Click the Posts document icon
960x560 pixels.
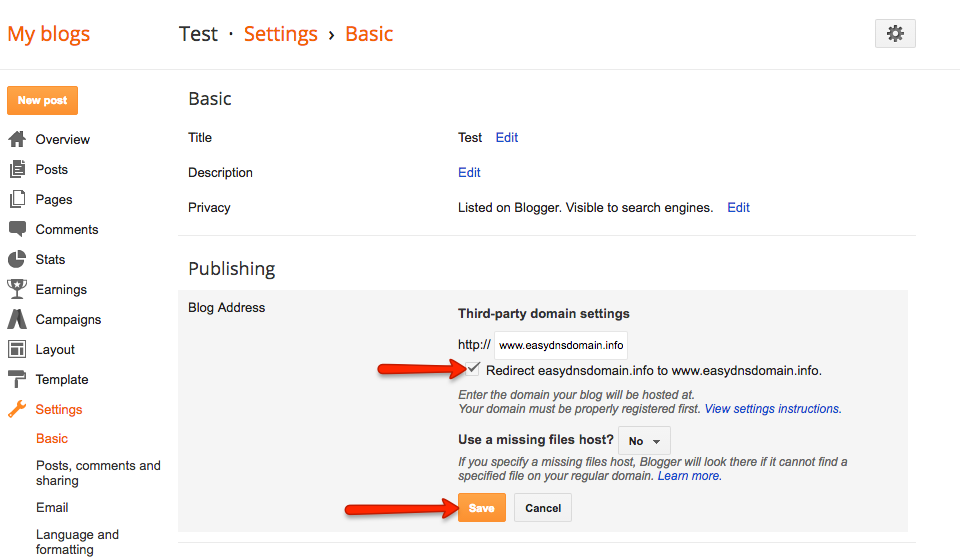pos(17,169)
